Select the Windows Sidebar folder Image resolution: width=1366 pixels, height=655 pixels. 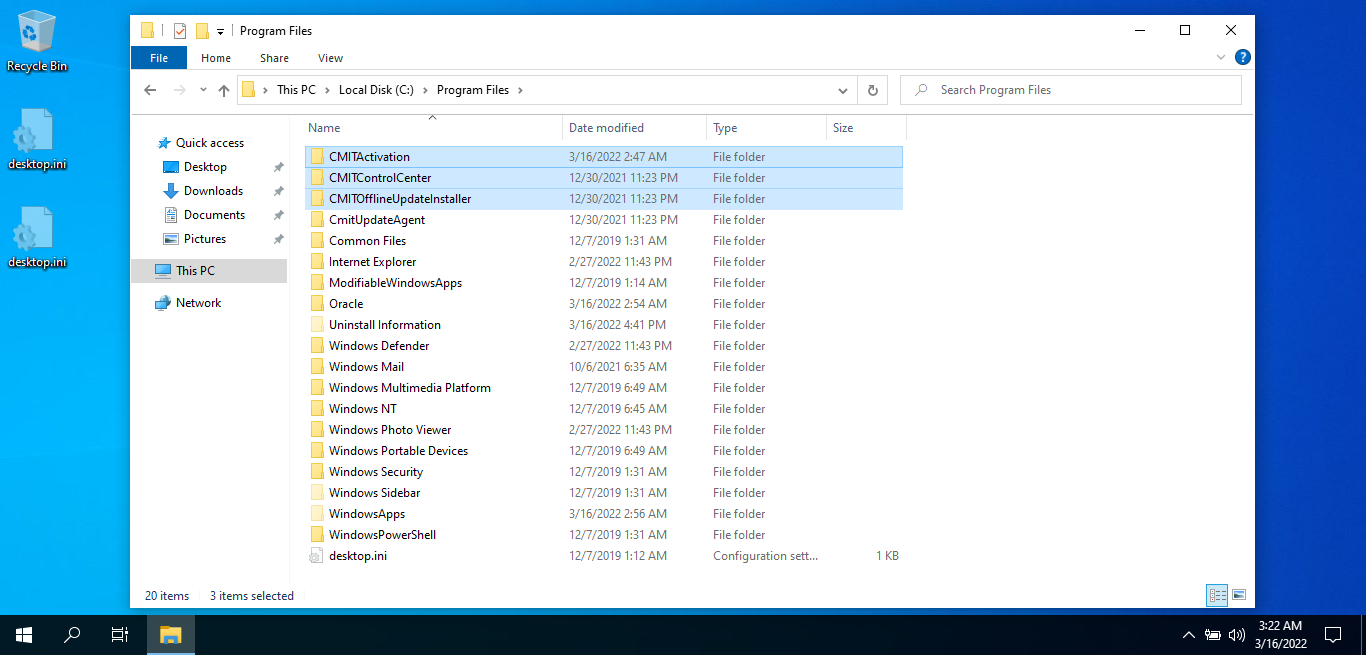coord(603,493)
